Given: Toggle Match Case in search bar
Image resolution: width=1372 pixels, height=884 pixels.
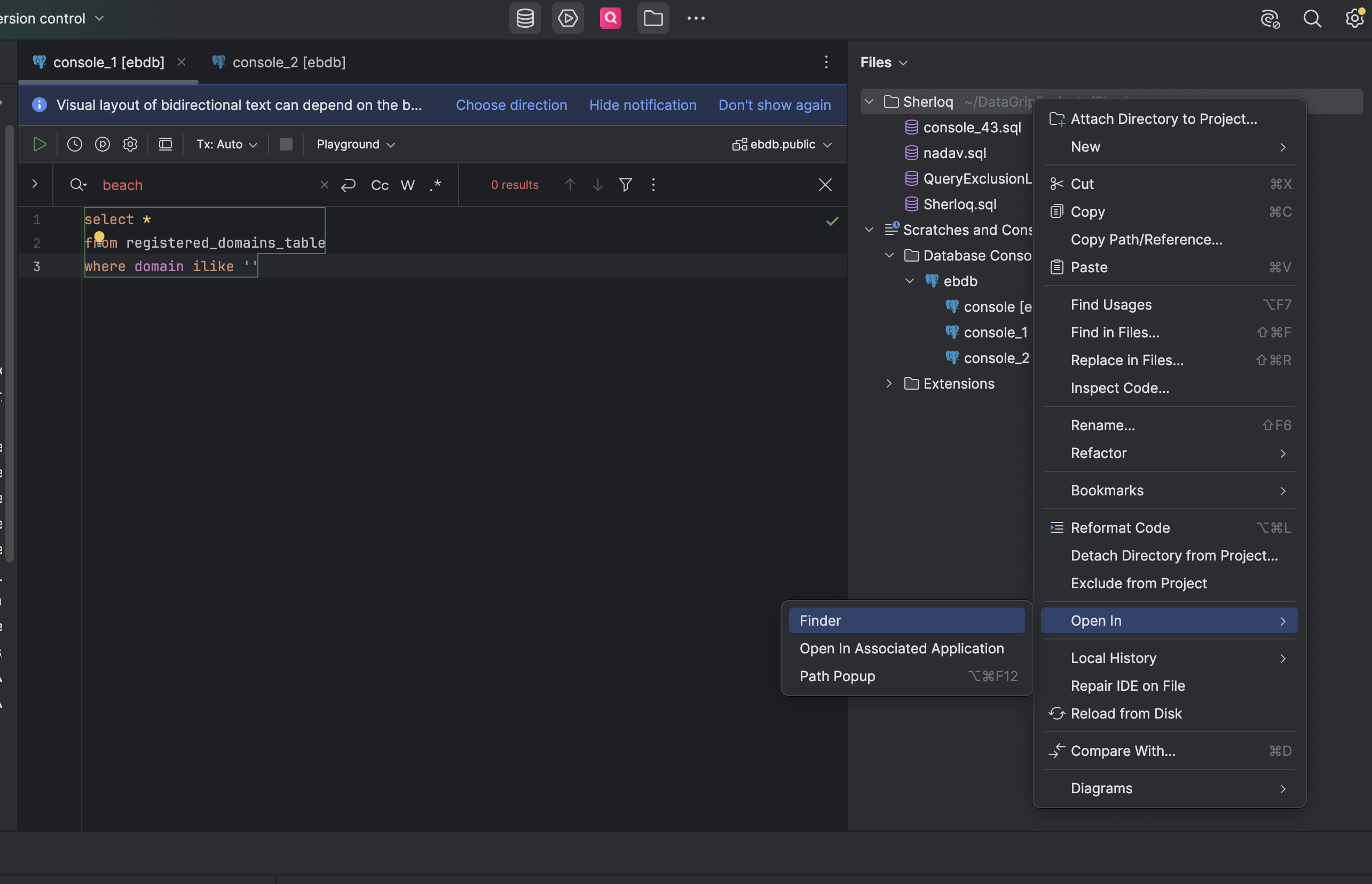Looking at the screenshot, I should click(x=380, y=185).
